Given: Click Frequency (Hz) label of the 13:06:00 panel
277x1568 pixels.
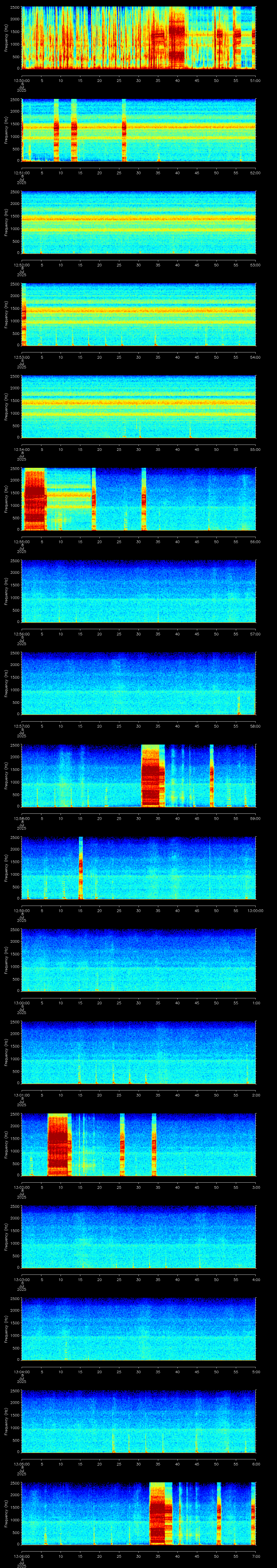Looking at the screenshot, I should pos(6,1513).
